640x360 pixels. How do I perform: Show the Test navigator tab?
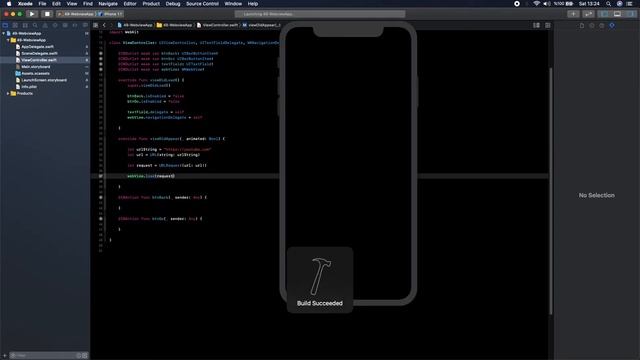click(55, 25)
